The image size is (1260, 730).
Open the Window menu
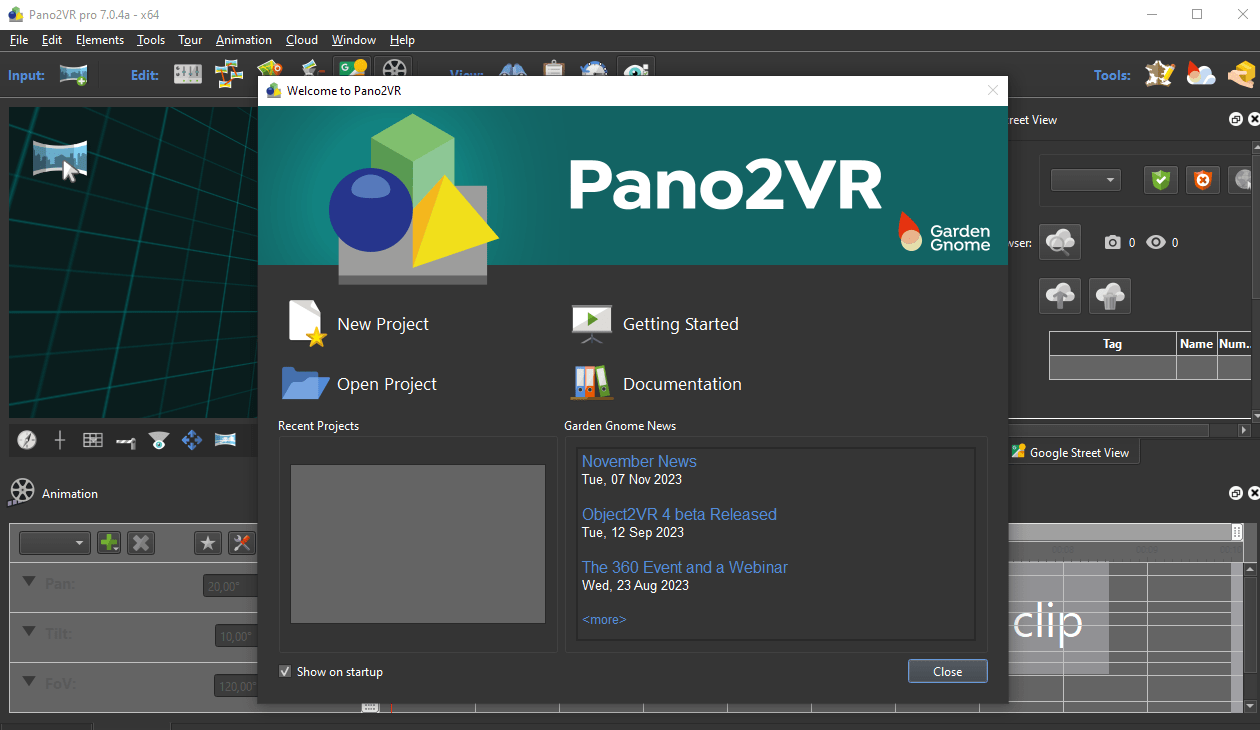point(354,40)
